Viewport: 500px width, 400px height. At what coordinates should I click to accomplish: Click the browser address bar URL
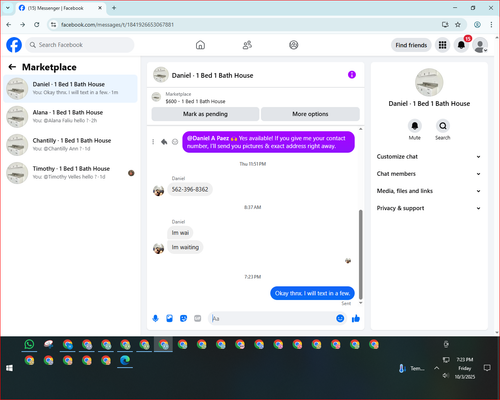(117, 25)
